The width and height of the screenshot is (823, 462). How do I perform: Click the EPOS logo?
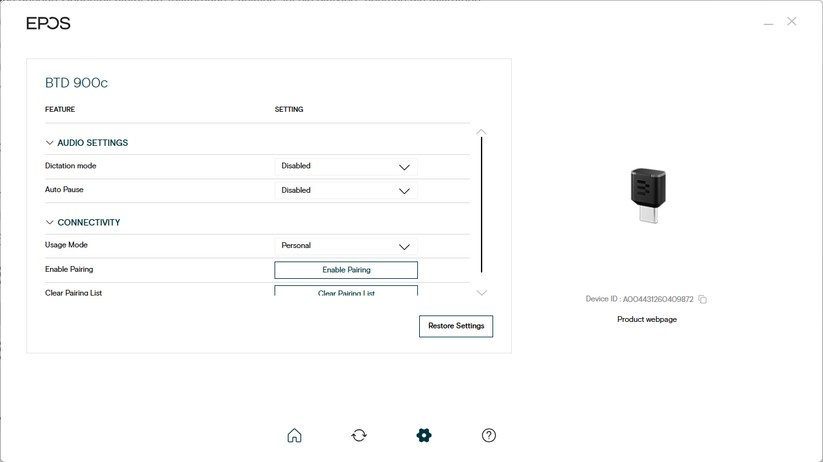pos(48,23)
